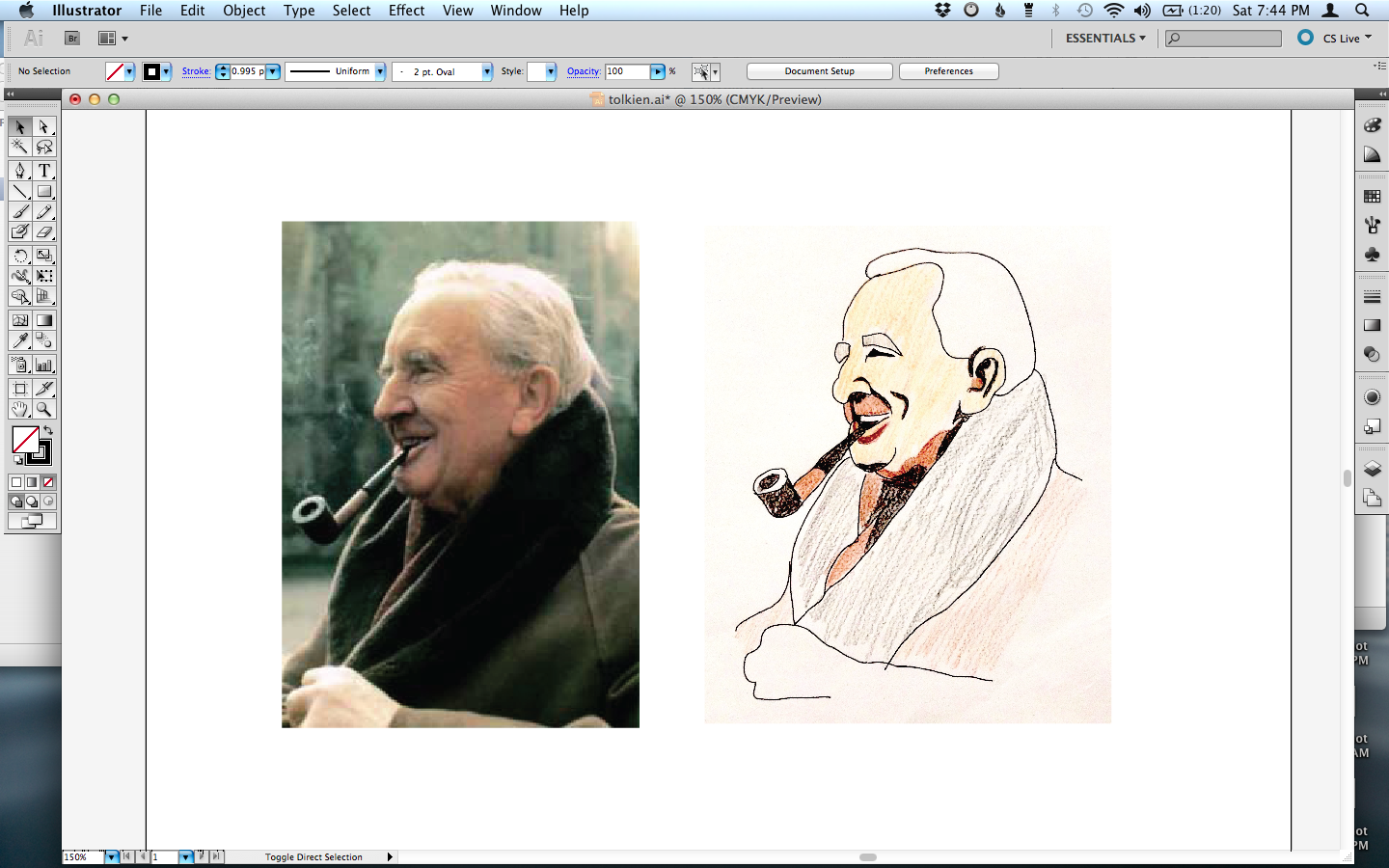
Task: Open the Style dropdown in control bar
Action: coord(543,70)
